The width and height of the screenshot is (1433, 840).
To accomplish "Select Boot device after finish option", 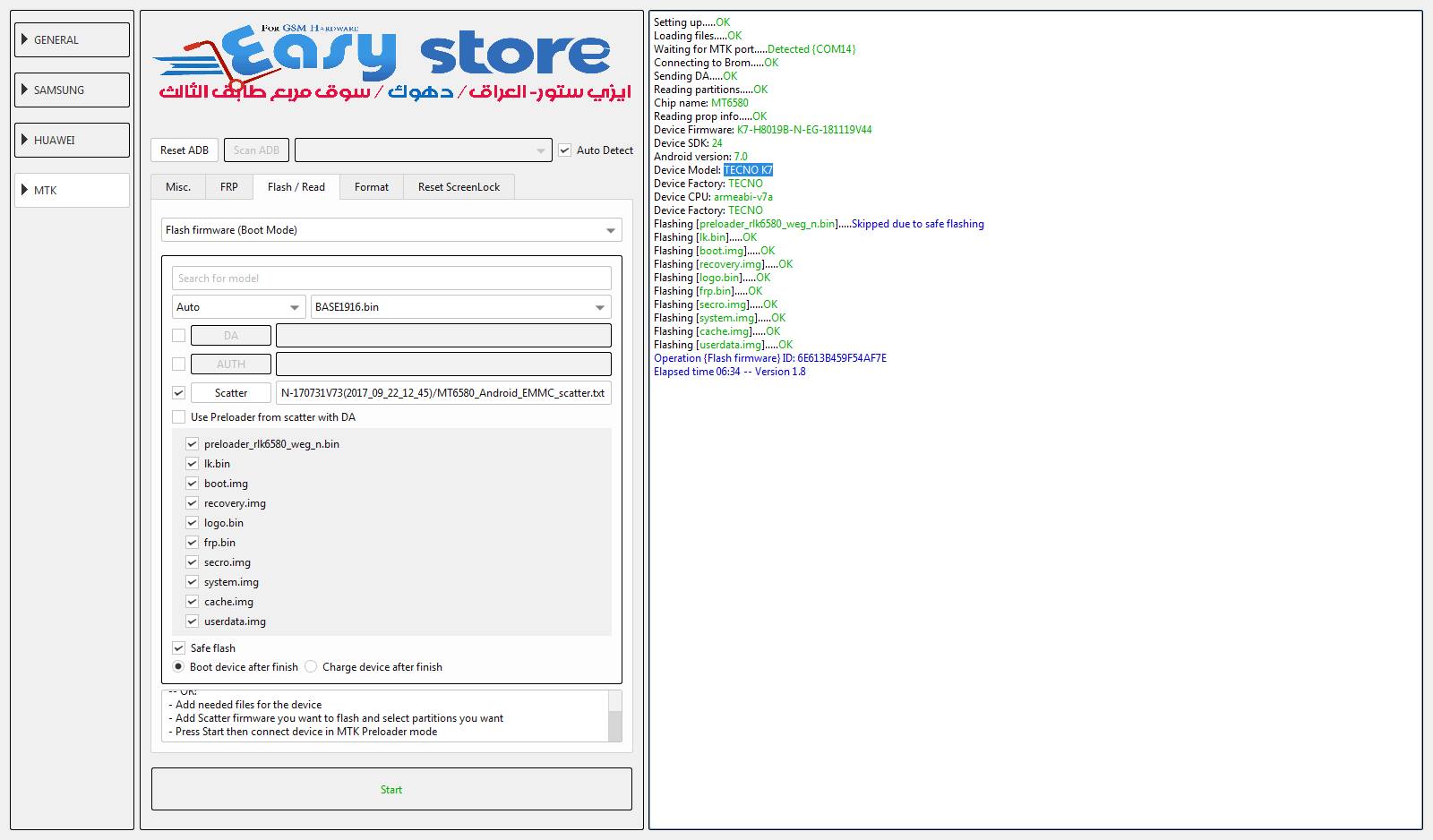I will tap(178, 667).
